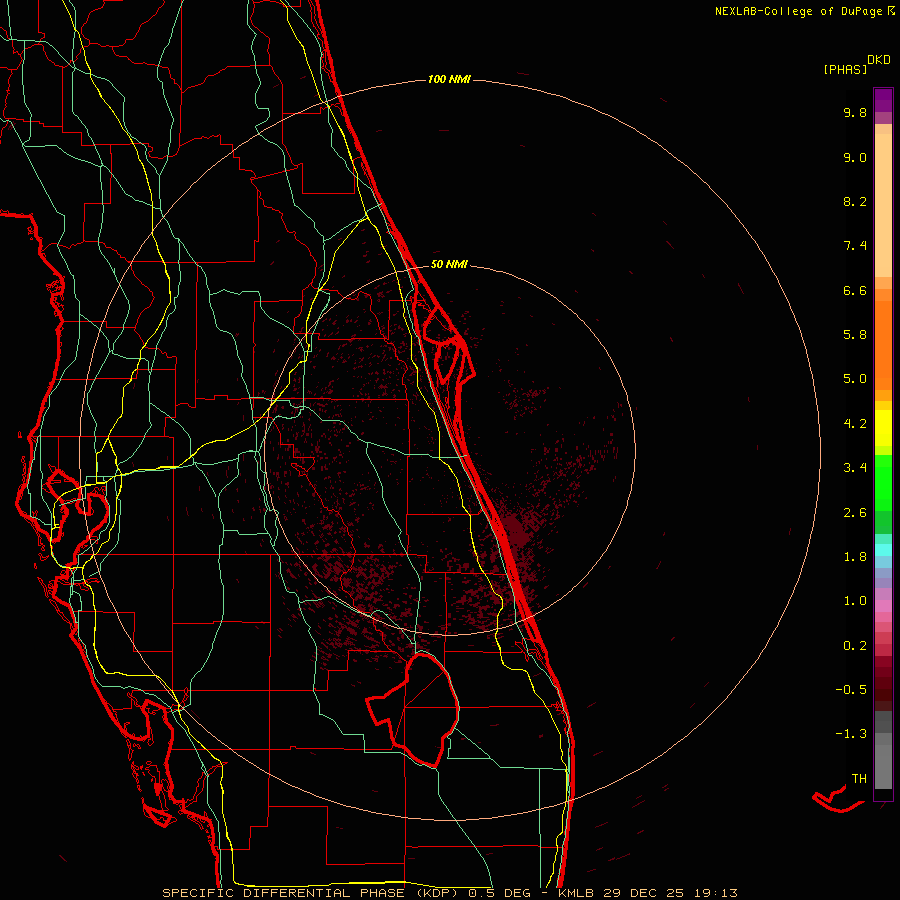Click the 5.0 scale value
This screenshot has height=900, width=900.
click(855, 379)
